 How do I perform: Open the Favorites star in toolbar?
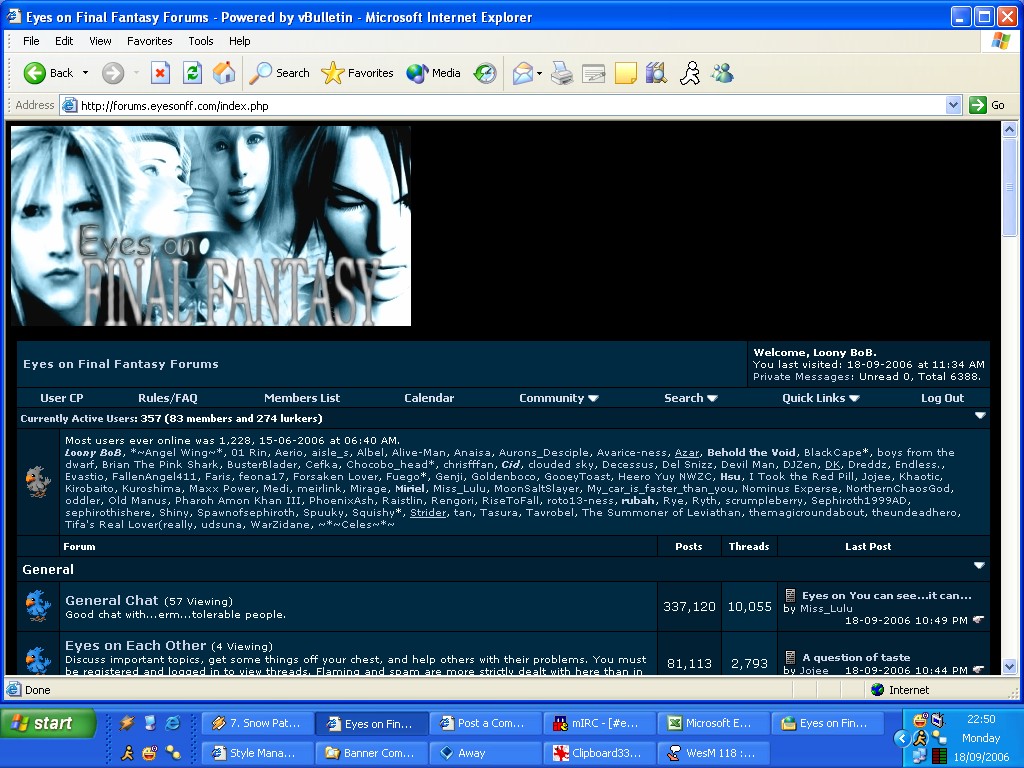coord(357,73)
